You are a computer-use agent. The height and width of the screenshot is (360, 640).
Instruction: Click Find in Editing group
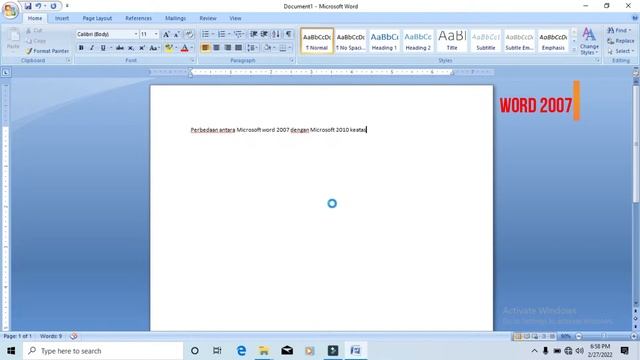coord(619,31)
